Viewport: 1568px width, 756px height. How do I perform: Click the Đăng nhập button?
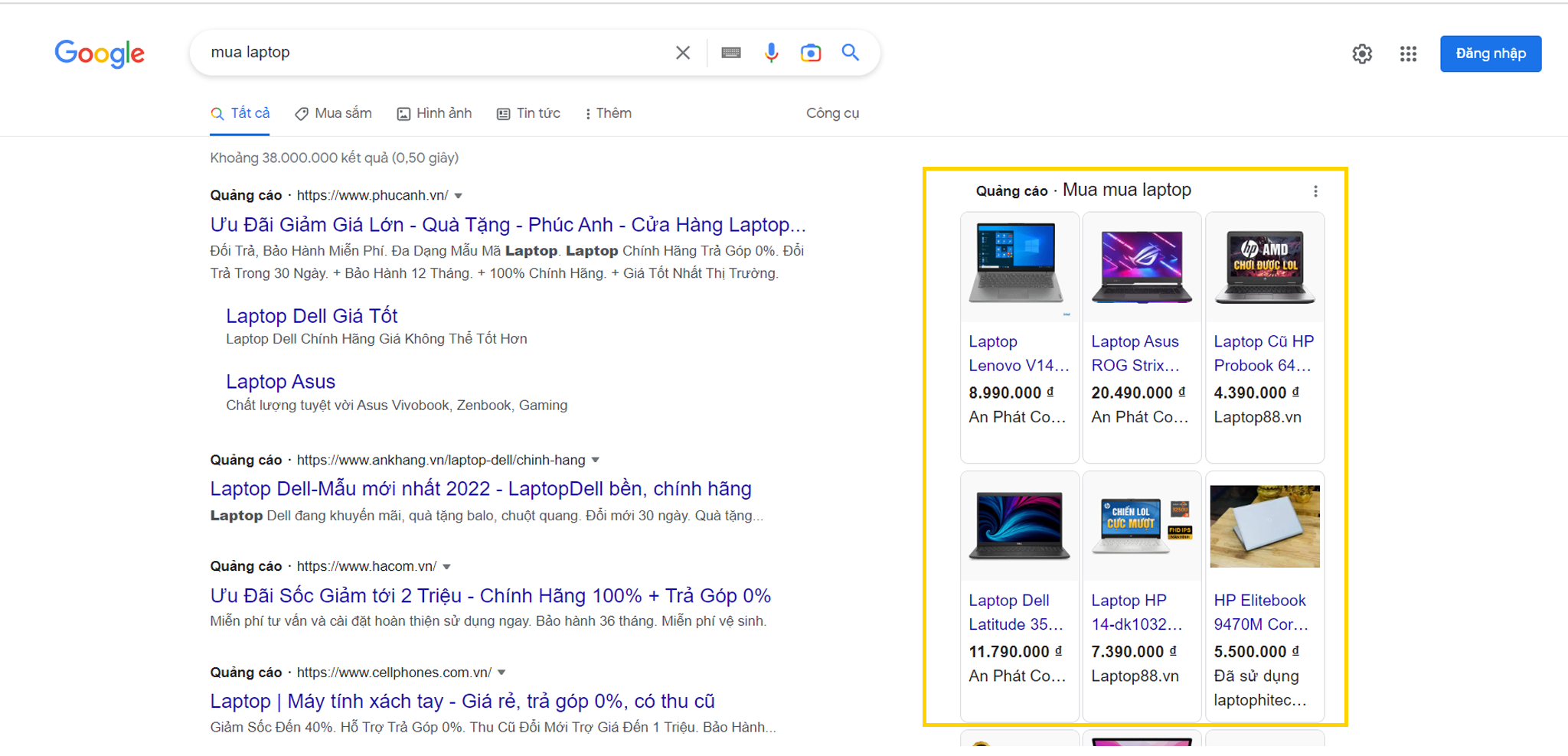coord(1489,54)
